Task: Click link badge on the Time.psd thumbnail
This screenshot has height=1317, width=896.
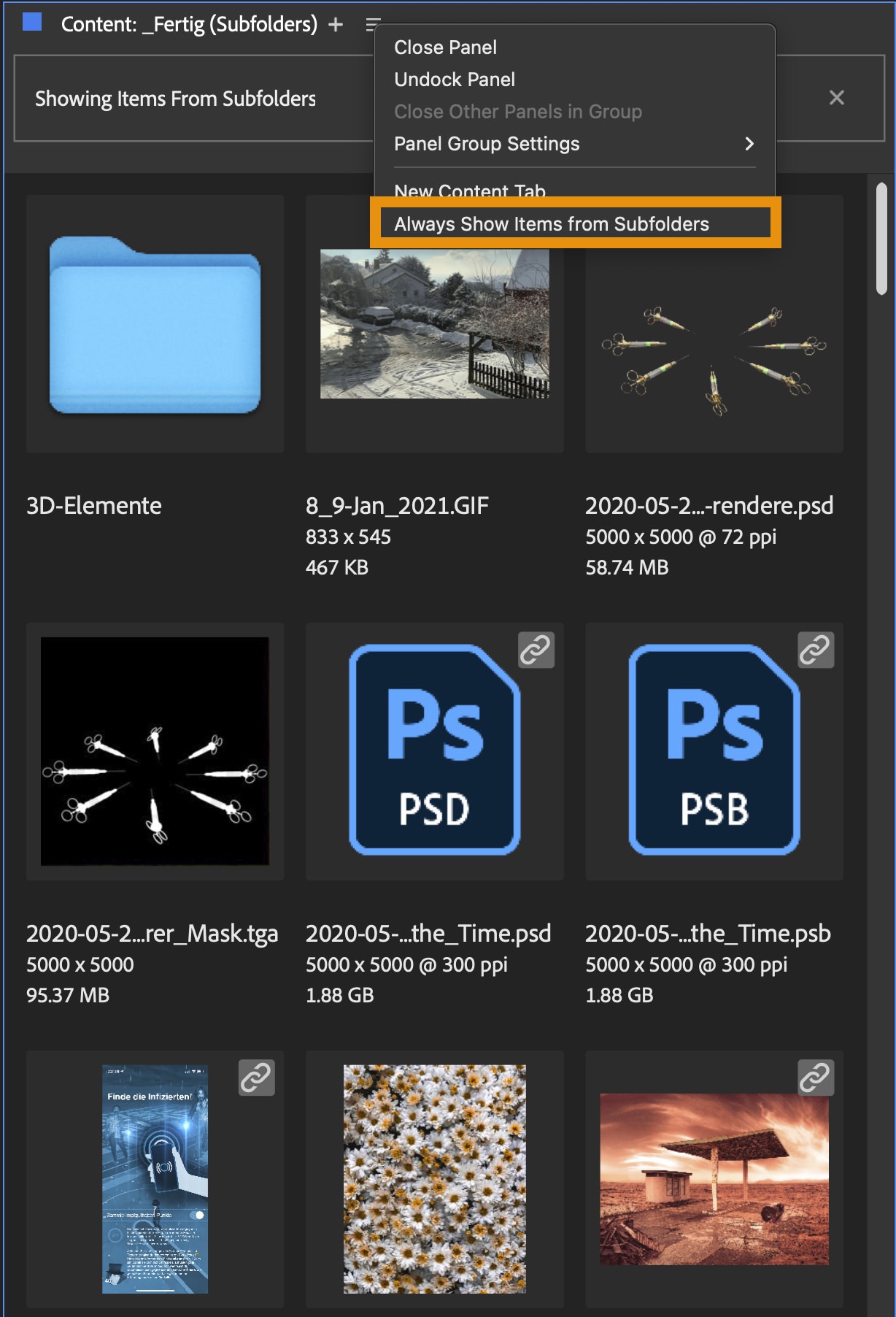Action: (x=536, y=650)
